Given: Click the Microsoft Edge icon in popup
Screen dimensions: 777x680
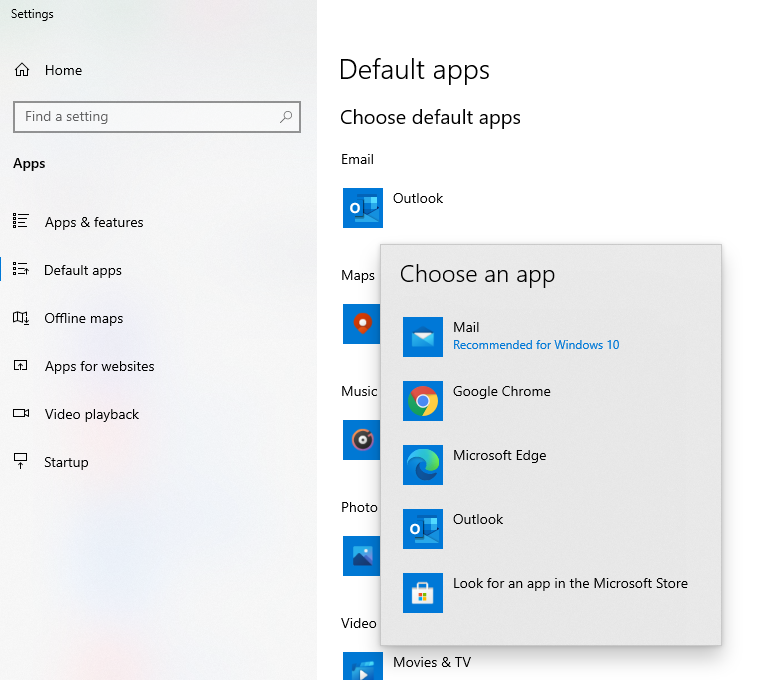Looking at the screenshot, I should 423,465.
